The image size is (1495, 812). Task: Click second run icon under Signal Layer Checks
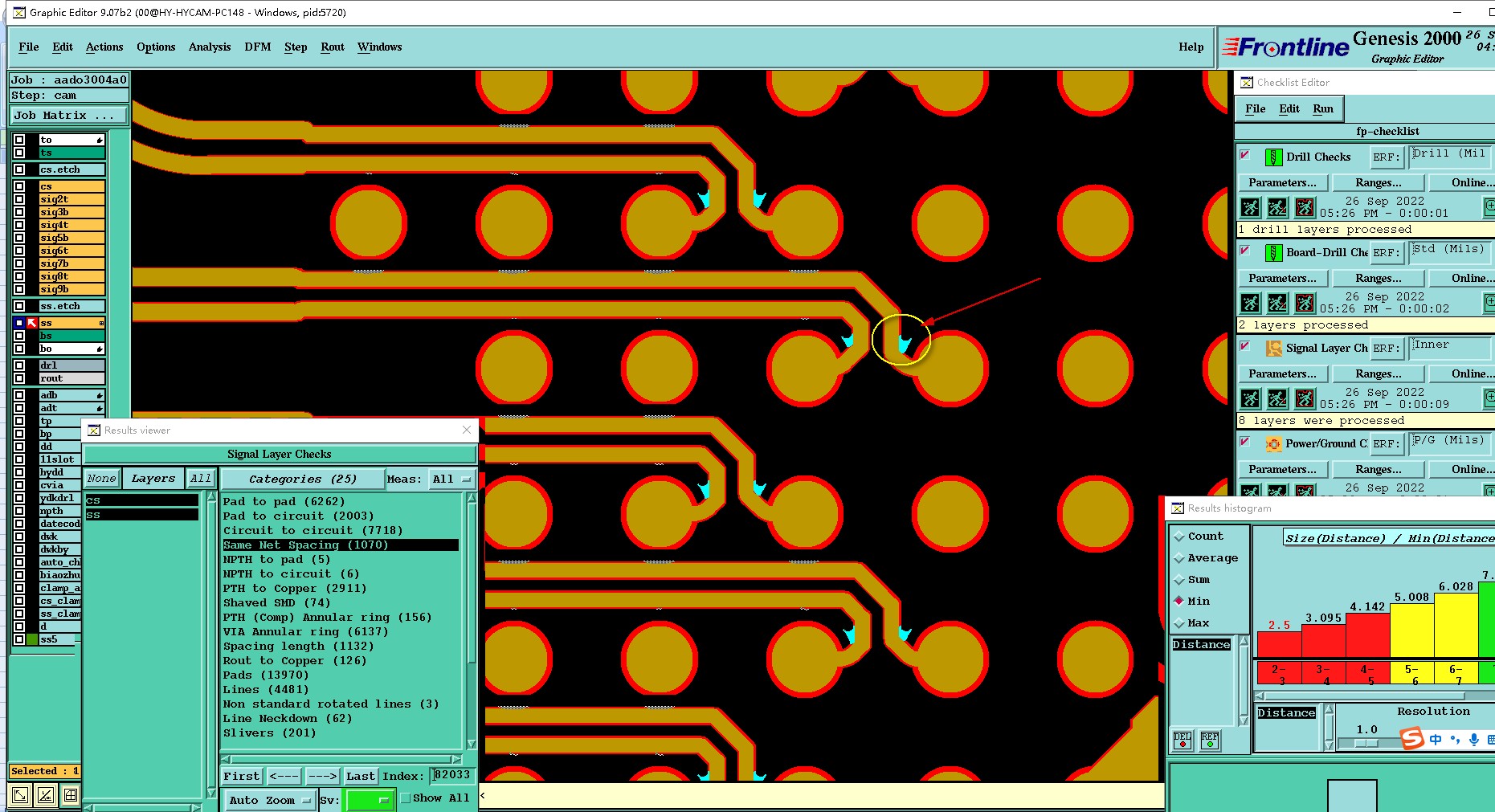pos(1277,399)
